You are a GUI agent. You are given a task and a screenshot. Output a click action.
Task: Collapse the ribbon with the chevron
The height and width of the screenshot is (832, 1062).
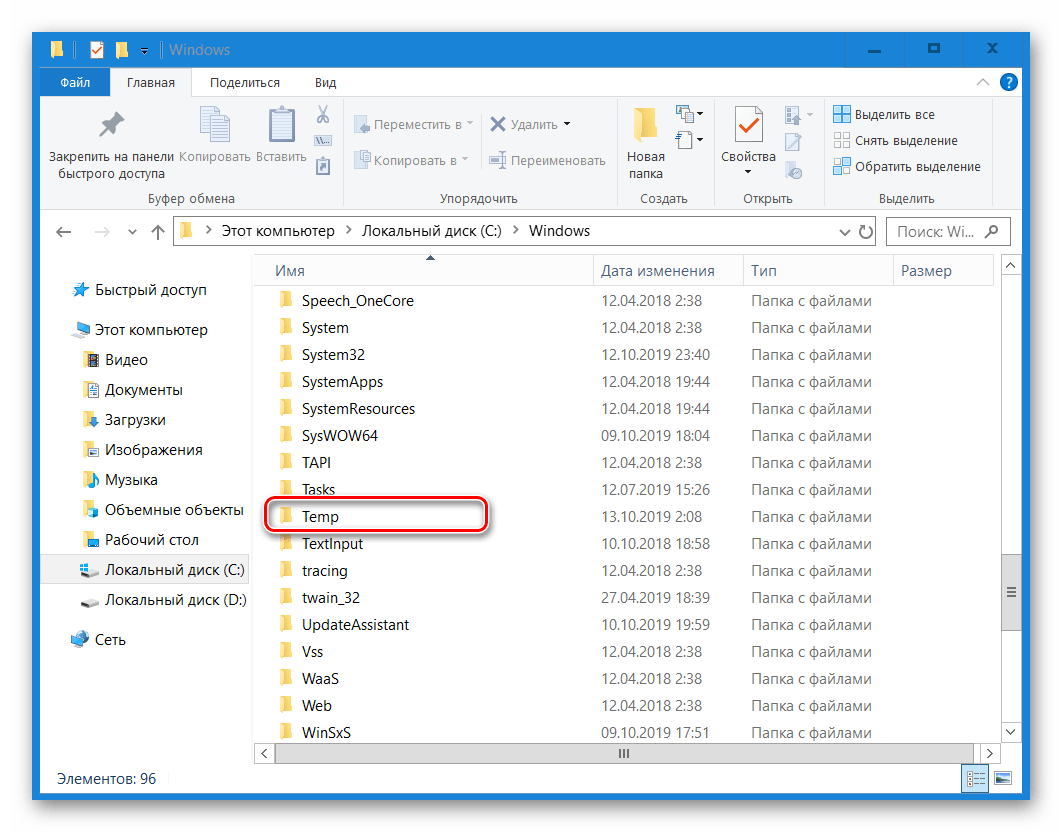tap(984, 82)
